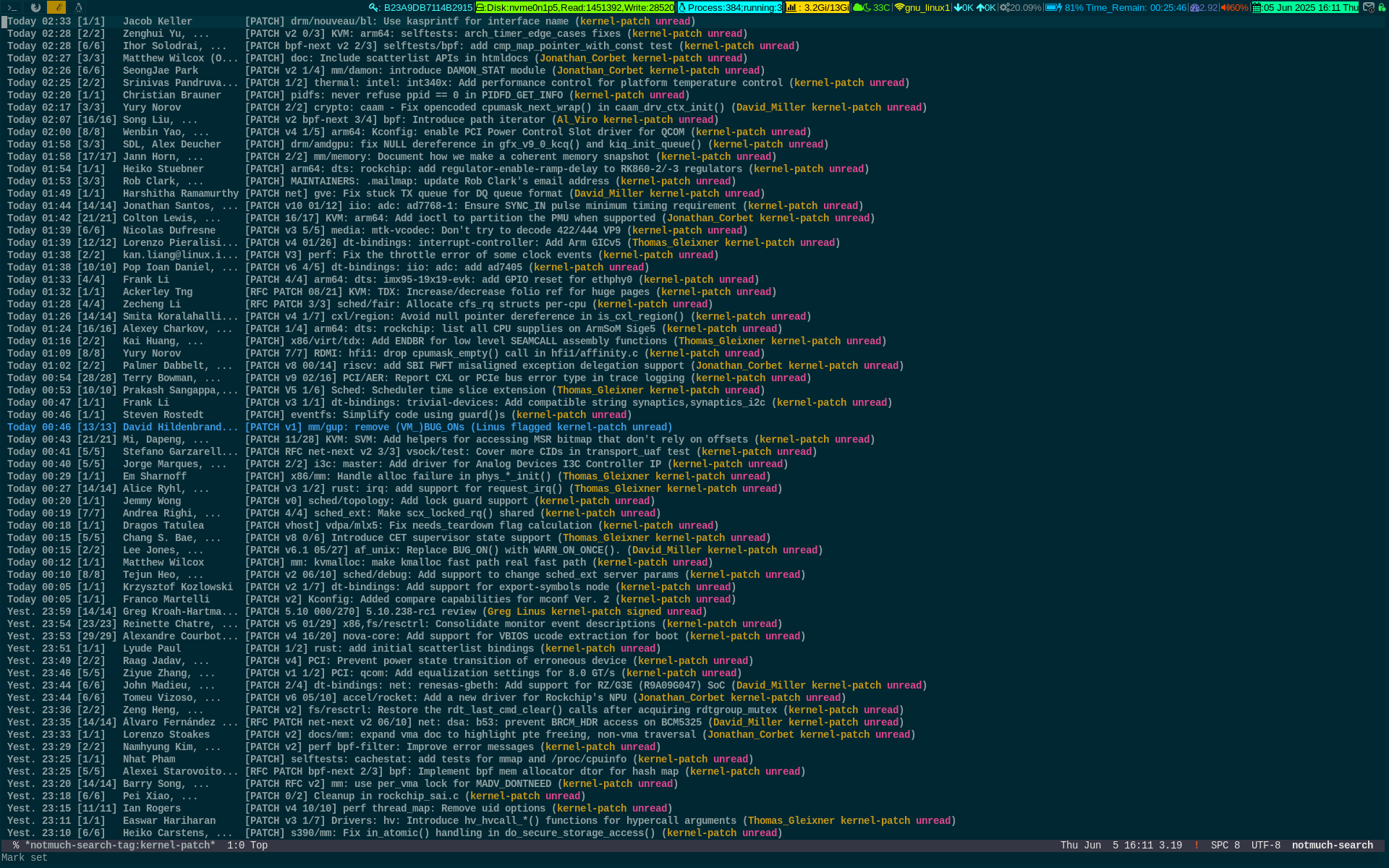Click the GPG key icon
This screenshot has height=868, width=1389.
coord(374,7)
